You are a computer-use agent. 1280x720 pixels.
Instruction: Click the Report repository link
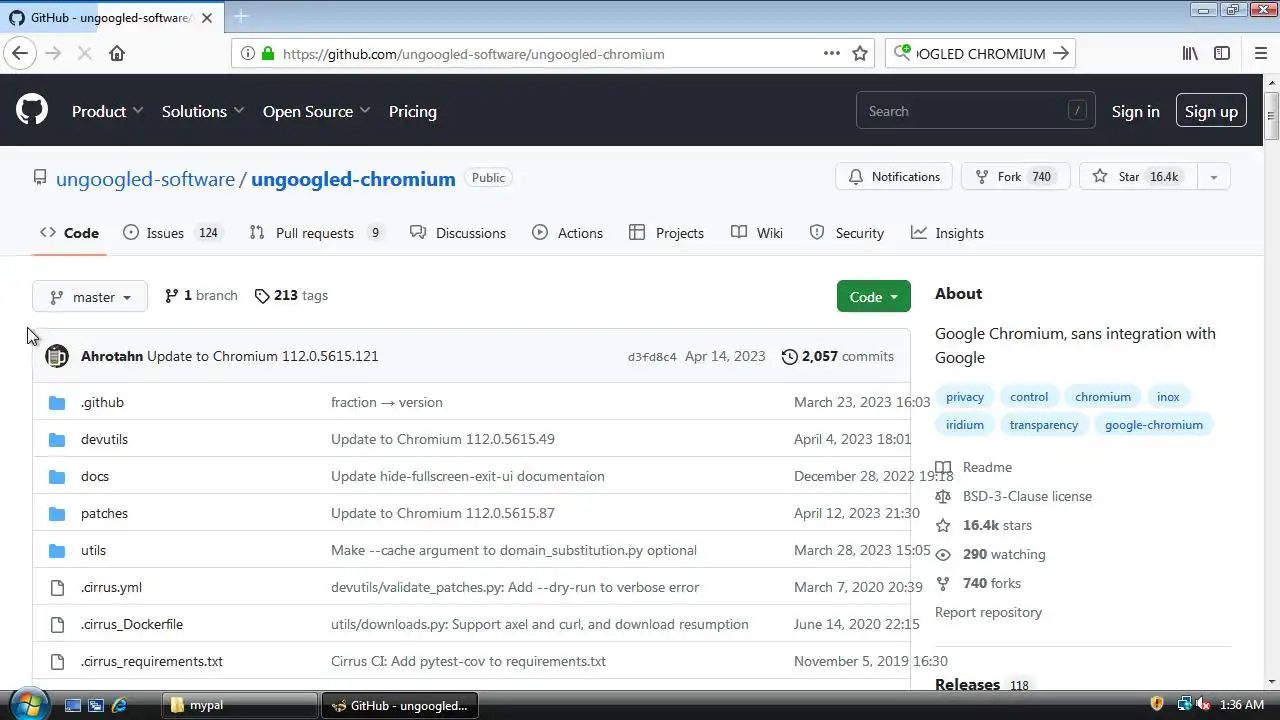click(x=988, y=612)
